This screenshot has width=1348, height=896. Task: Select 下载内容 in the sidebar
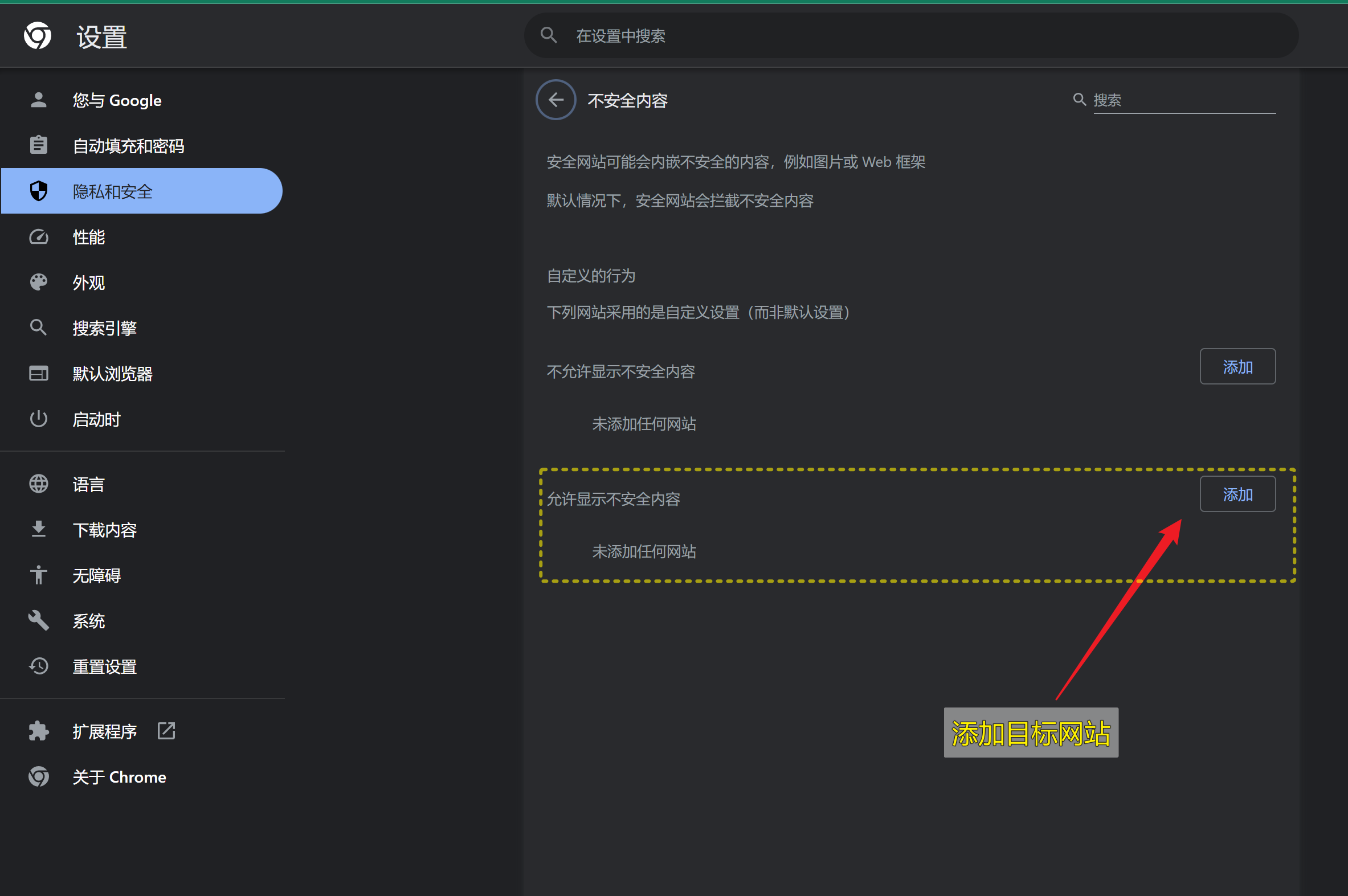105,530
